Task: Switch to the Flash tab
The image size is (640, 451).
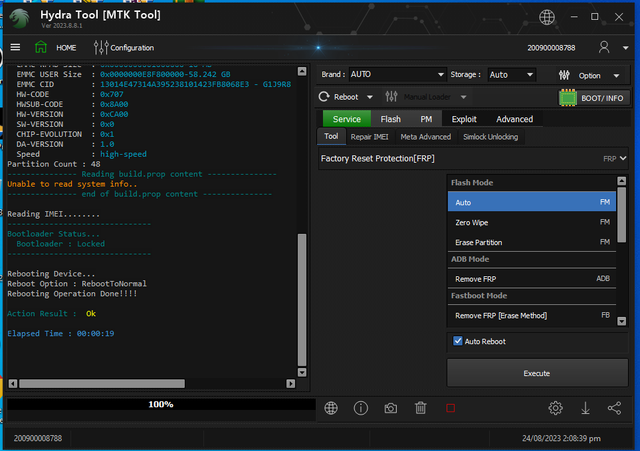Action: pos(391,119)
